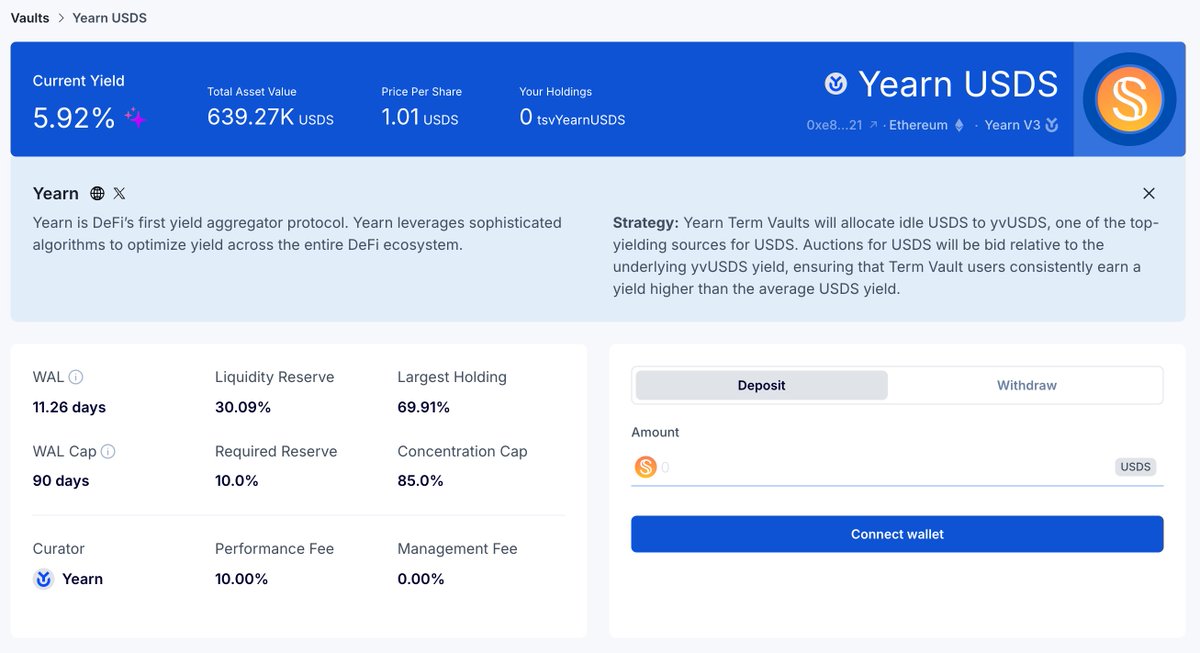Click the Ethereum network label
The image size is (1200, 653).
tap(918, 126)
